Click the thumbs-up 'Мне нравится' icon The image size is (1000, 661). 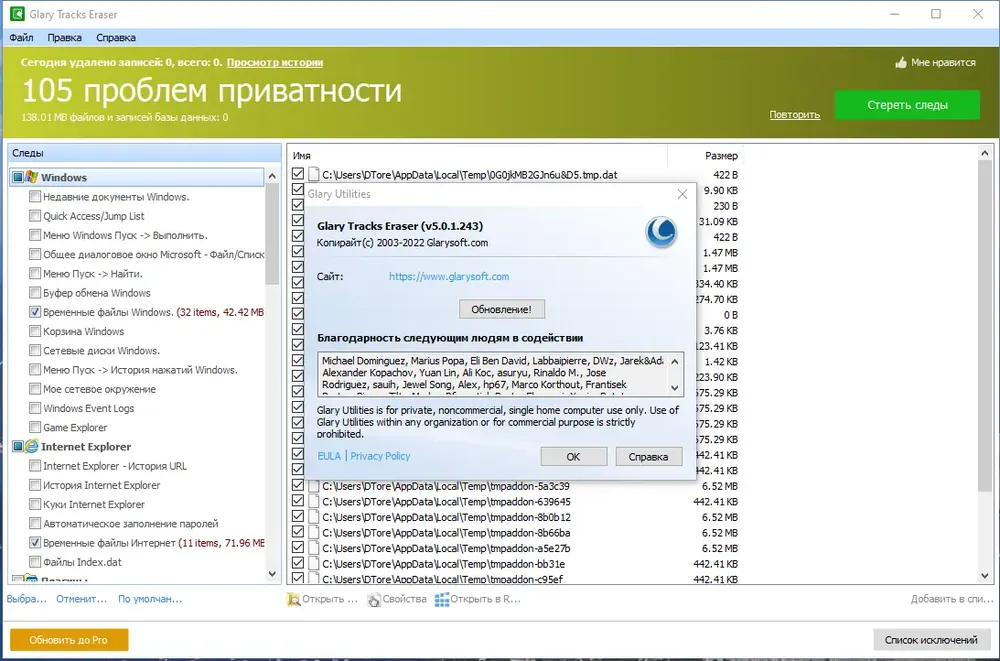pos(901,63)
